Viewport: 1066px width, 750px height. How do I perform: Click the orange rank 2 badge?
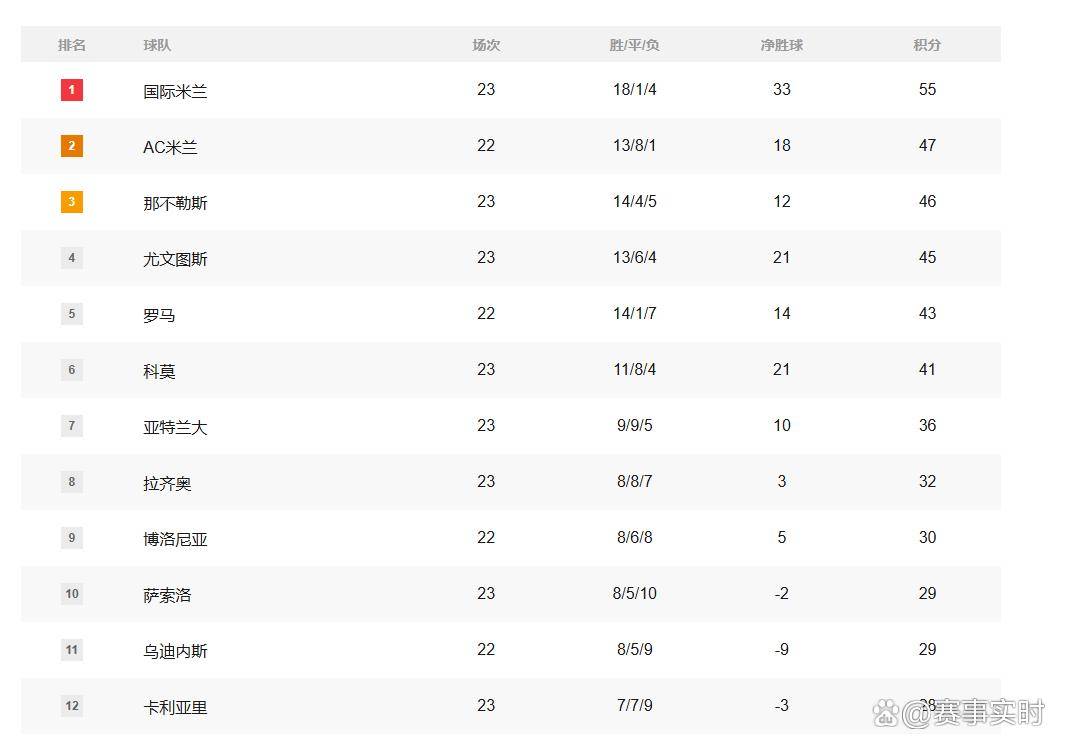pos(71,146)
